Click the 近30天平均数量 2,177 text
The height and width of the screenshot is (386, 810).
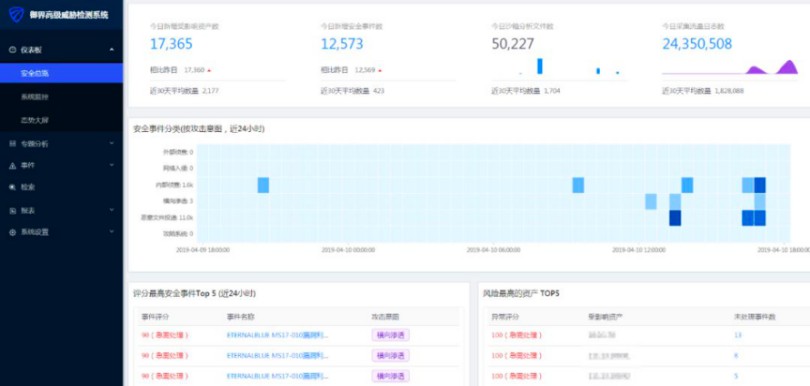click(184, 91)
